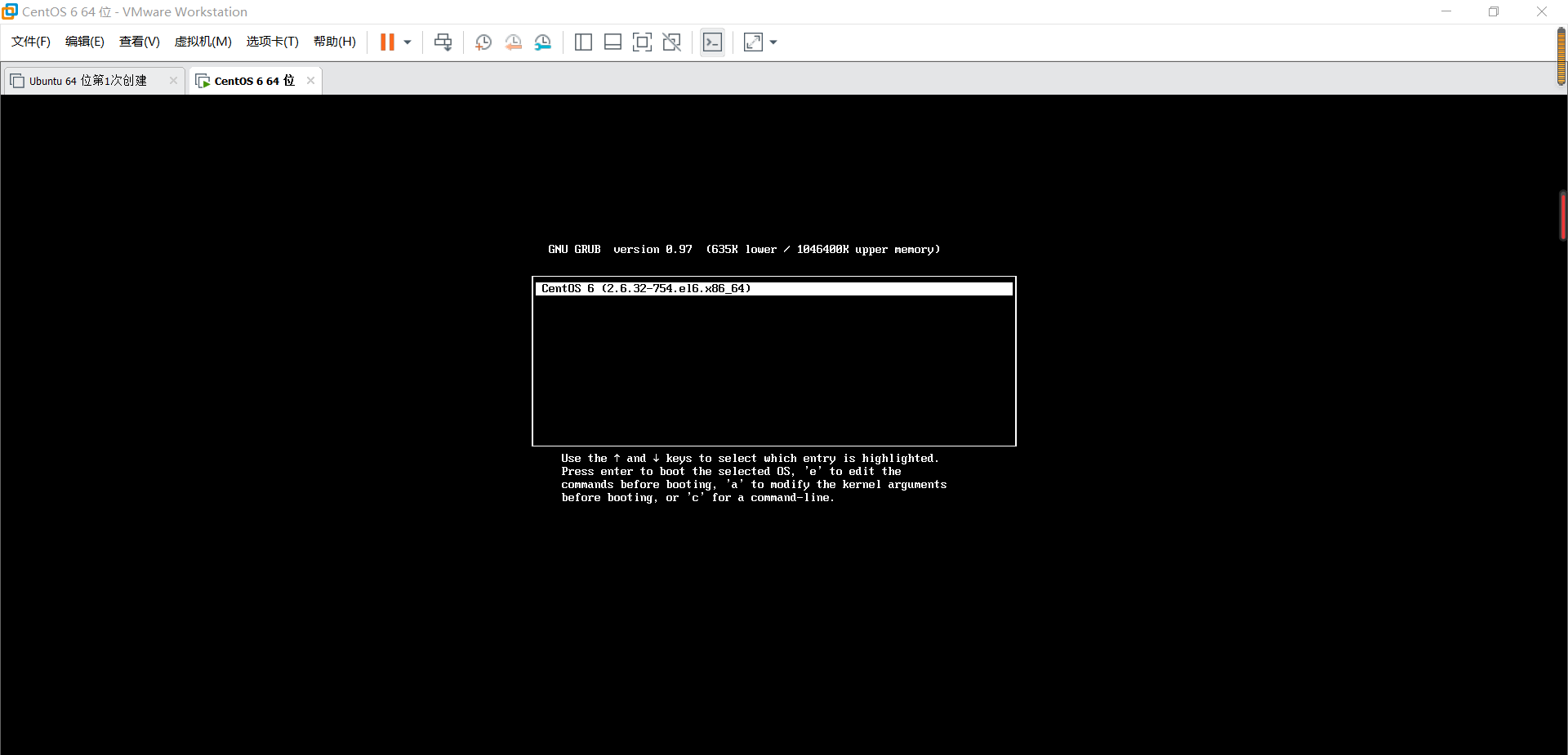Send Ctrl+Alt+Del to the virtual machine

443,42
